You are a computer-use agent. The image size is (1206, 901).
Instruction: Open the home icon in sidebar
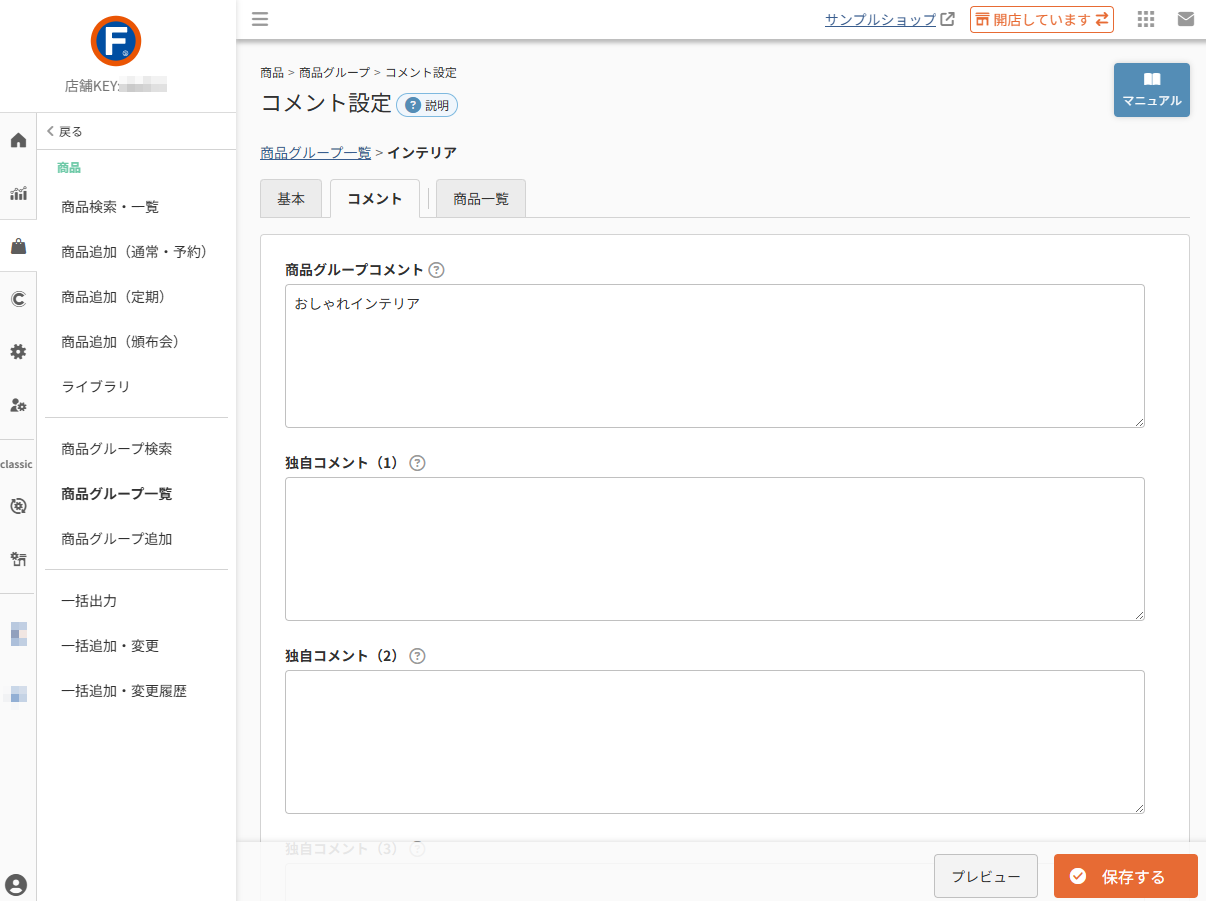coord(18,140)
